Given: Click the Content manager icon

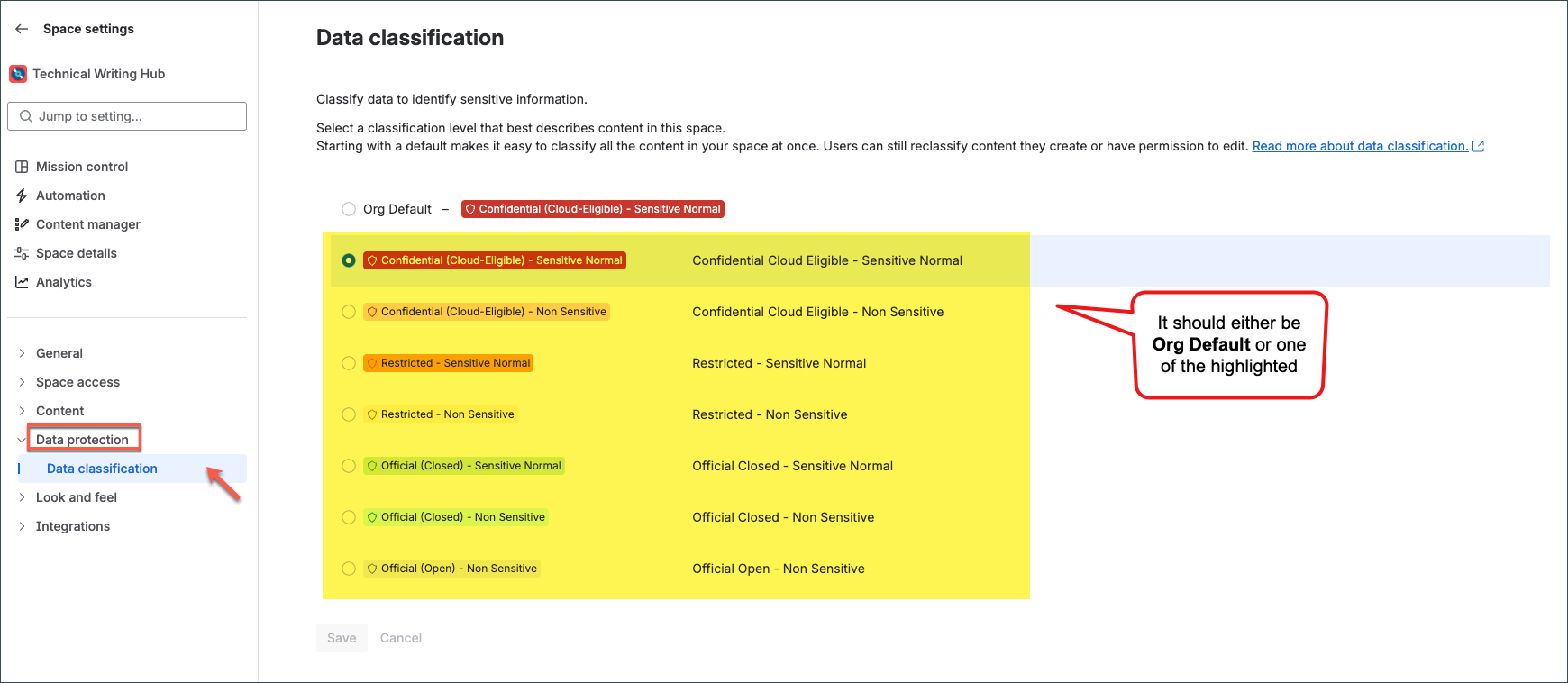Looking at the screenshot, I should (x=22, y=224).
